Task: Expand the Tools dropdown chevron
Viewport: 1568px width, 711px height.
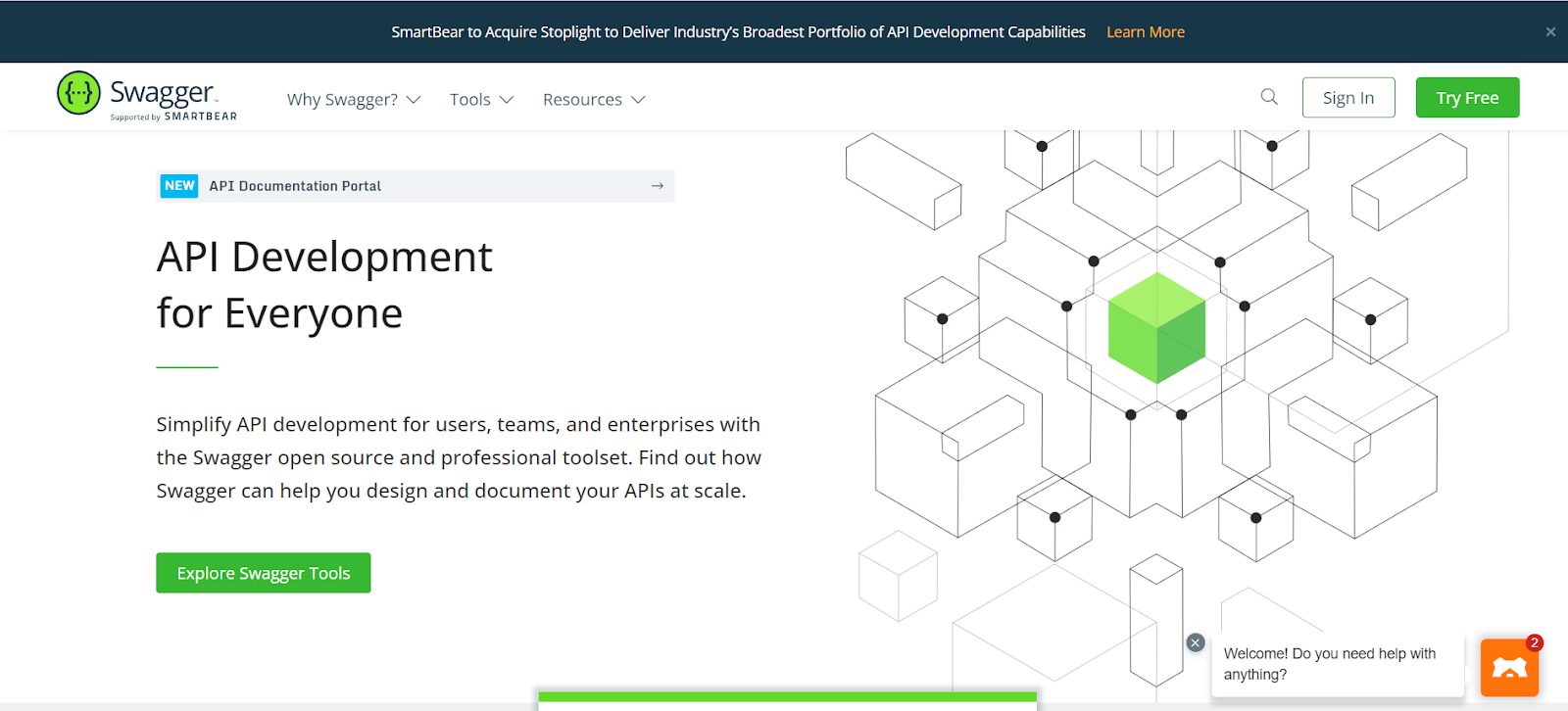Action: coord(507,100)
